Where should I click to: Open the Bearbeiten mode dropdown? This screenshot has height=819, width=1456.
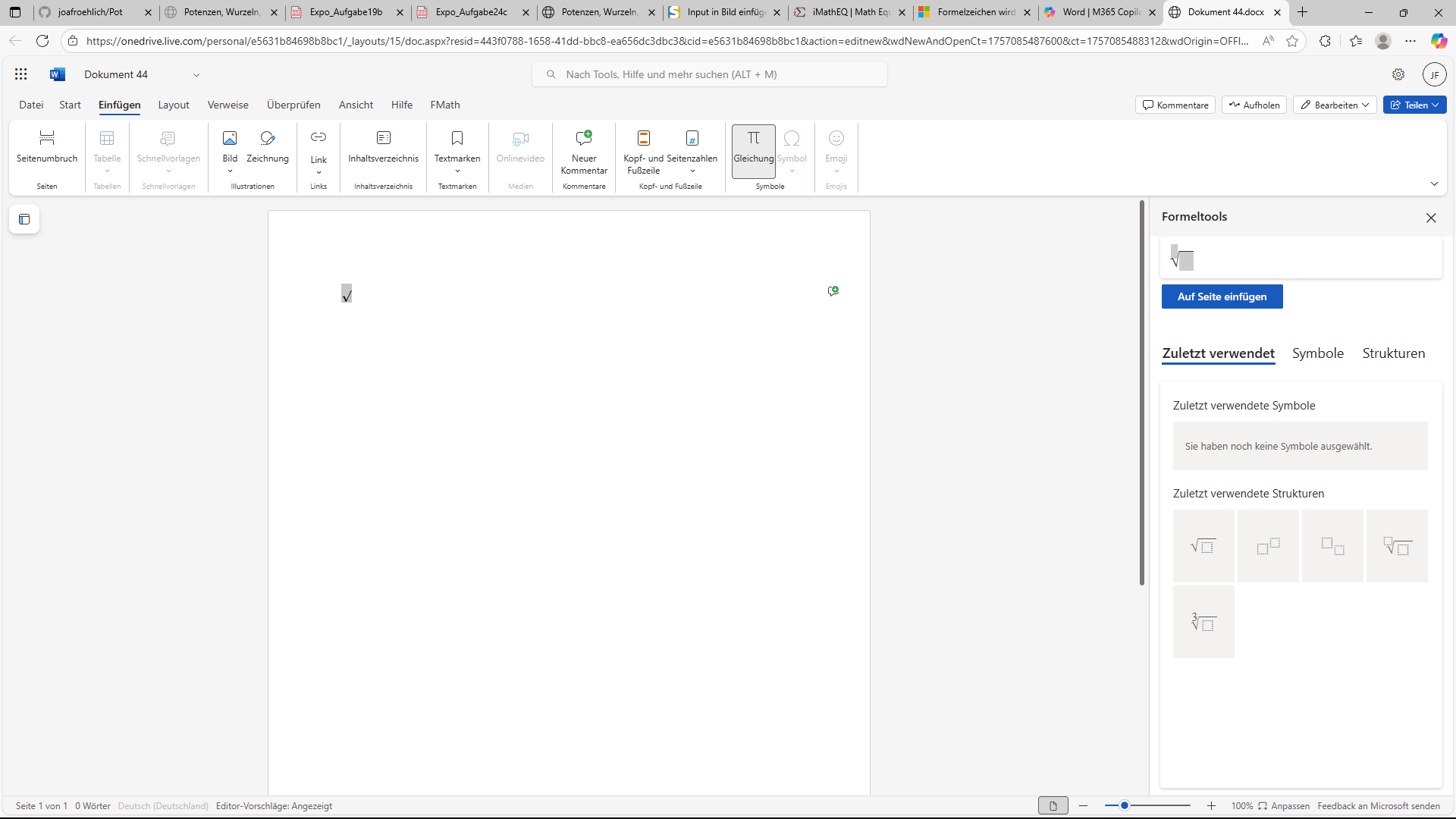[1335, 105]
